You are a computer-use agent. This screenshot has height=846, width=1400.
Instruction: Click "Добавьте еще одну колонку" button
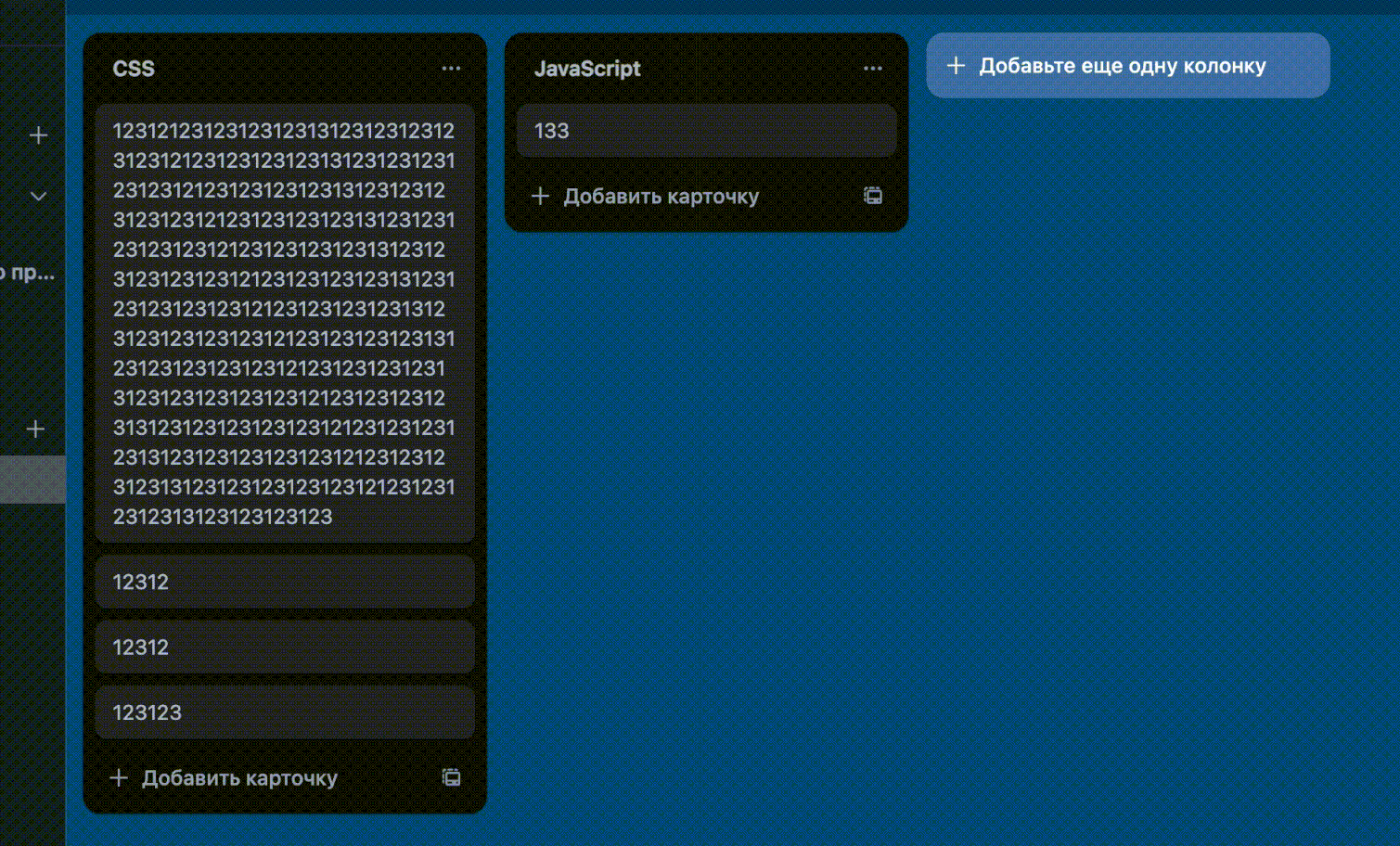[x=1126, y=66]
